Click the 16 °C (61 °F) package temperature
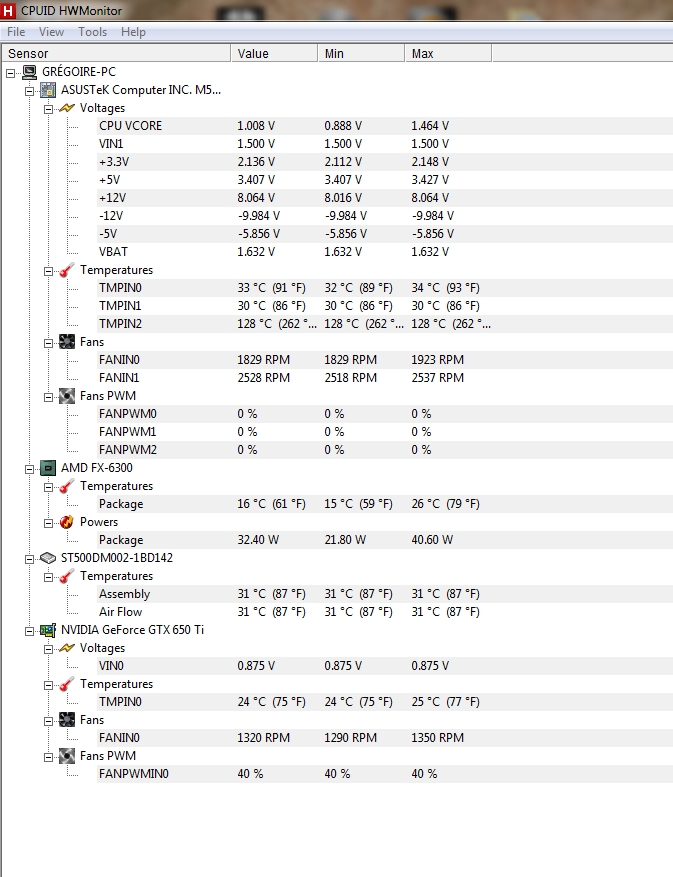673x877 pixels. (271, 504)
